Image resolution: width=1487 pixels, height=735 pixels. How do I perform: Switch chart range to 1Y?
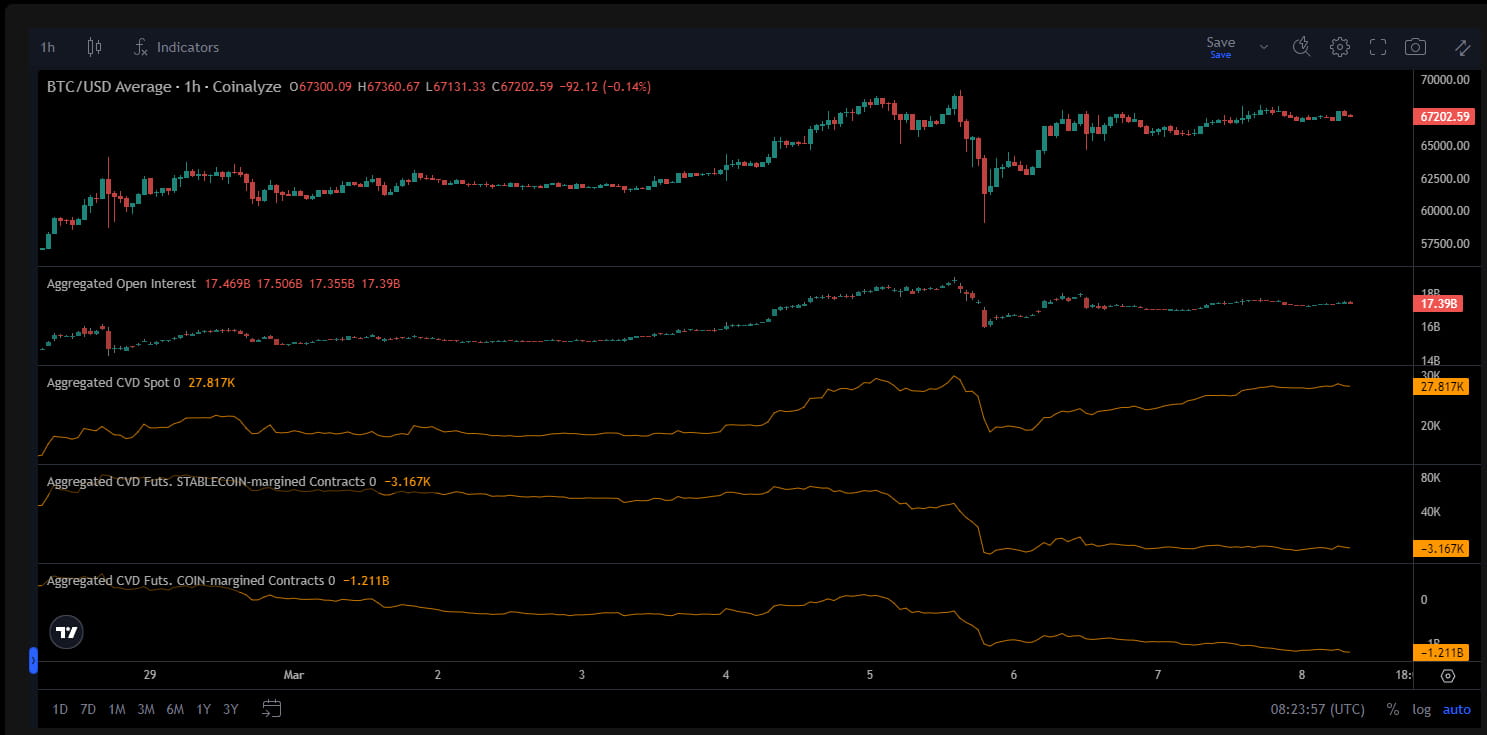pyautogui.click(x=203, y=708)
